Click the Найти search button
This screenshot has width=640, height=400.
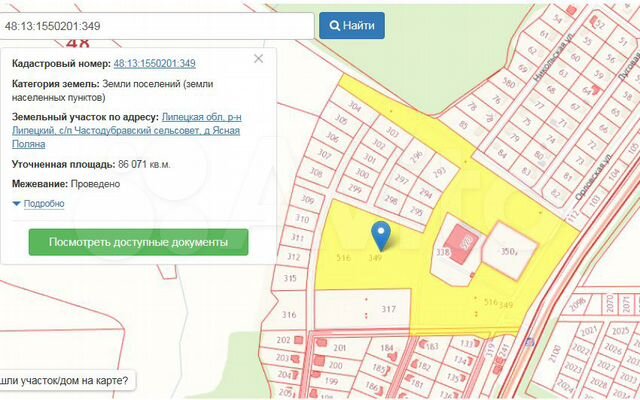(351, 25)
